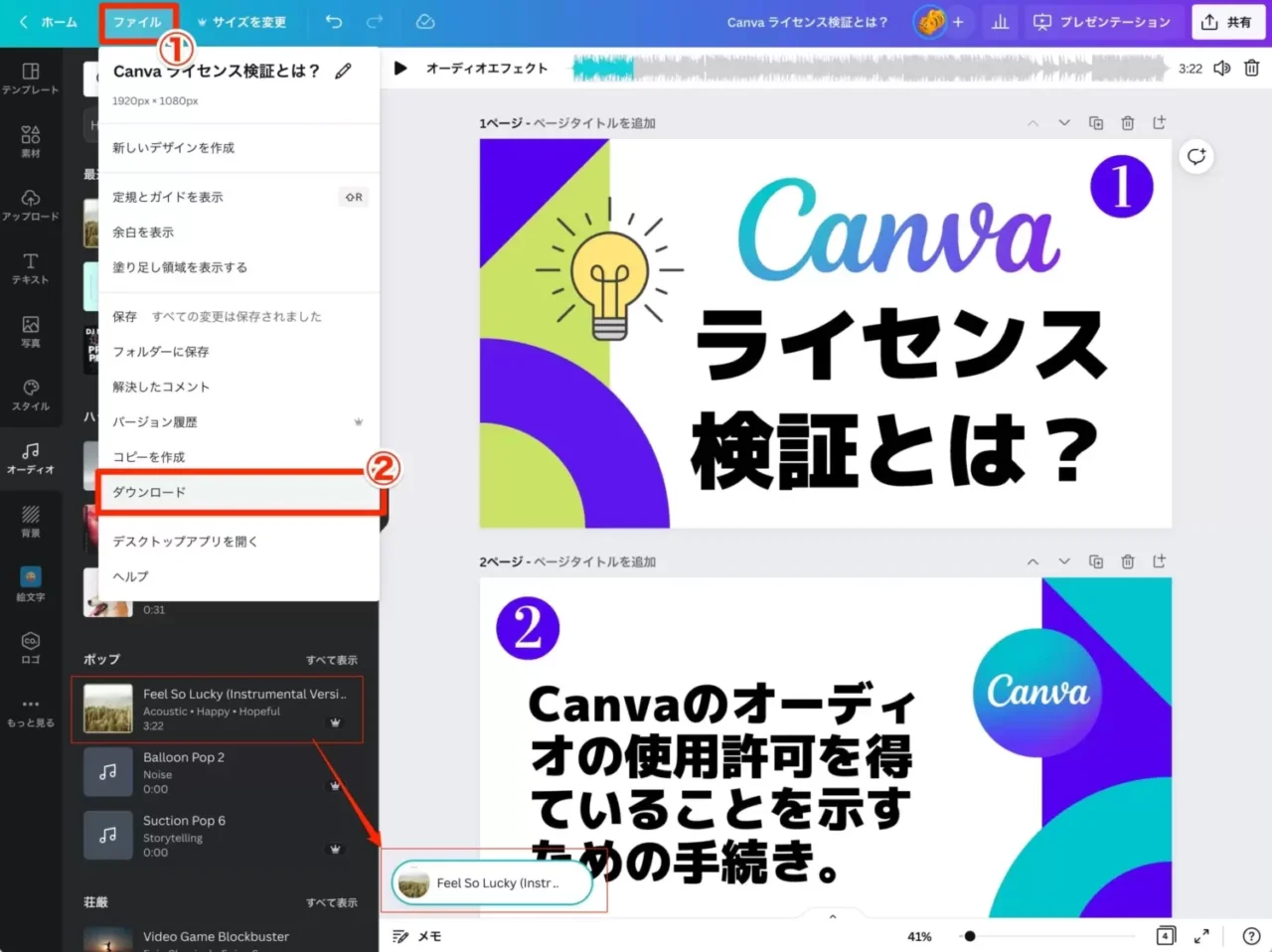Image resolution: width=1272 pixels, height=952 pixels.
Task: Open the アップロード panel
Action: 30,205
